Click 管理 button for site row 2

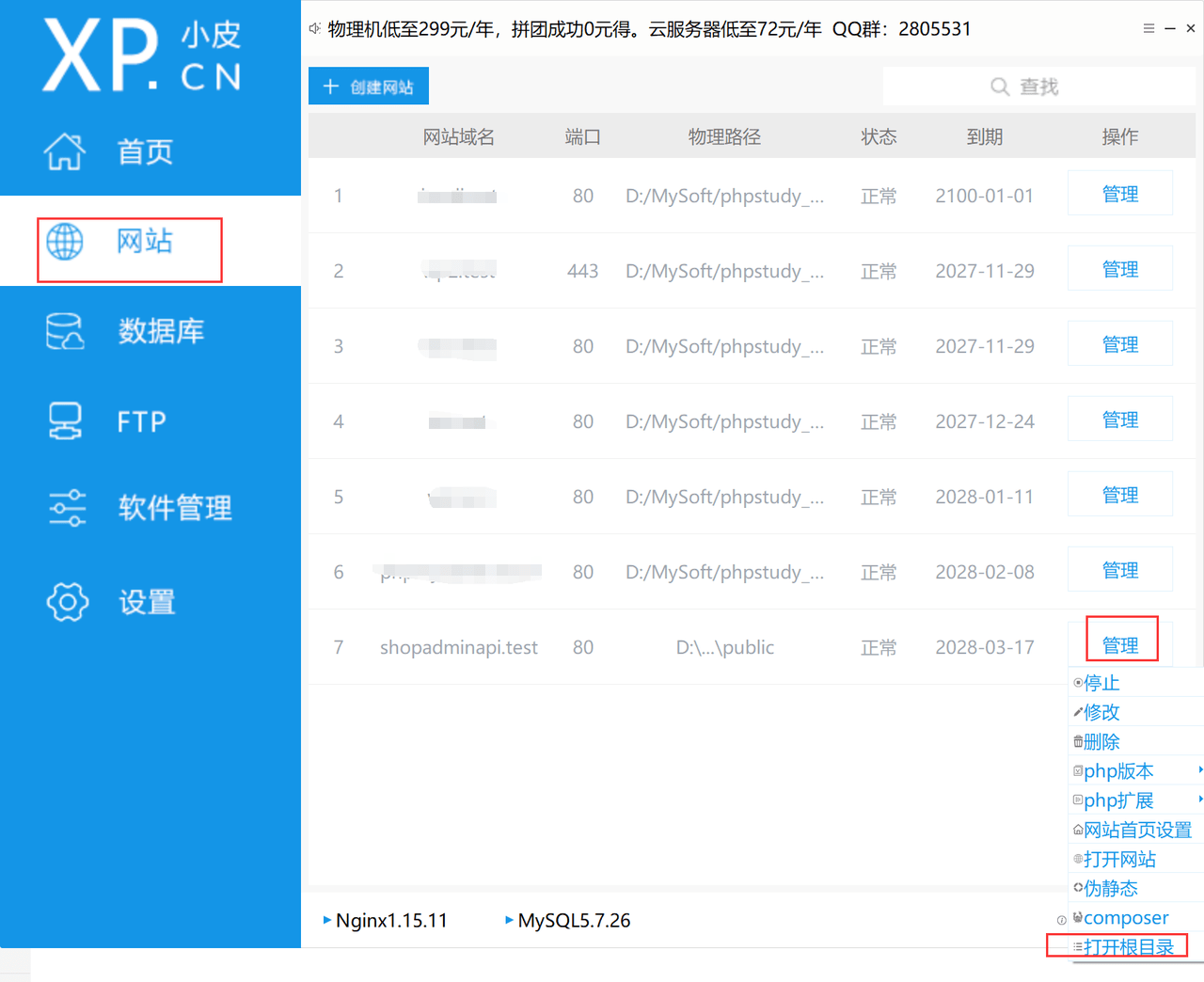(1120, 269)
